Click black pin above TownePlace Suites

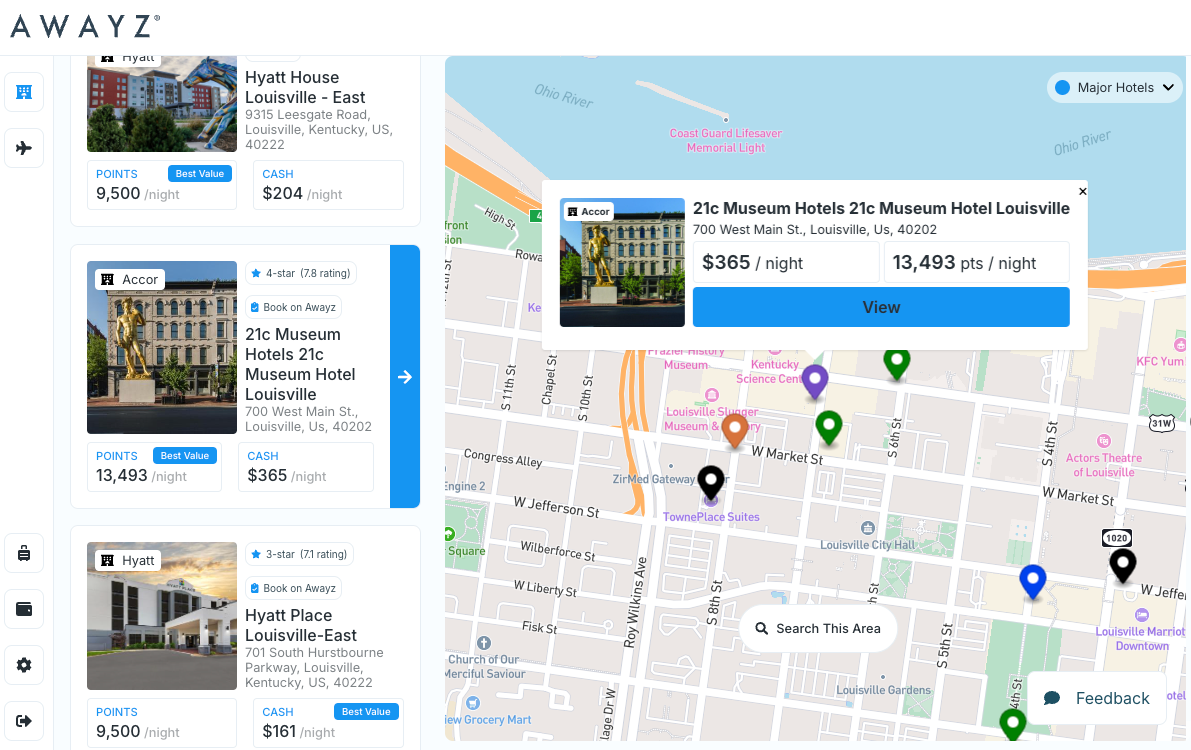coord(710,482)
